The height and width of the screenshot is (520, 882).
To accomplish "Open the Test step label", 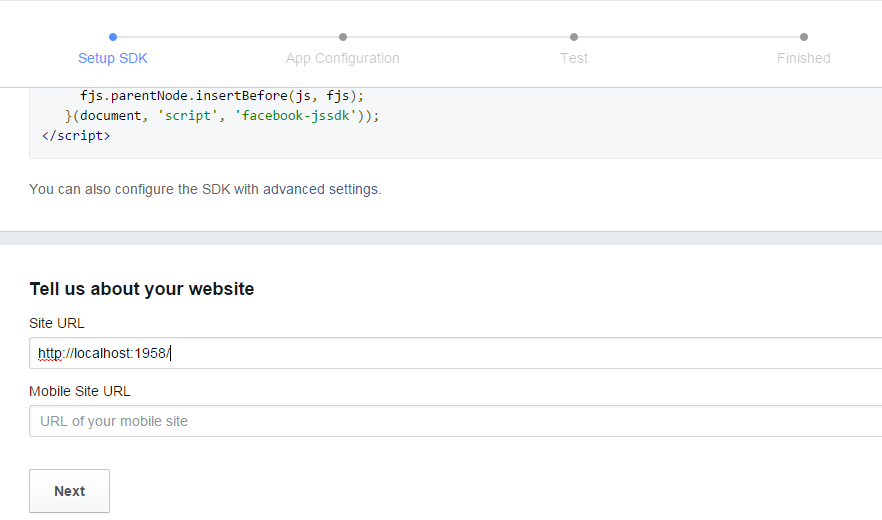I will tap(574, 58).
